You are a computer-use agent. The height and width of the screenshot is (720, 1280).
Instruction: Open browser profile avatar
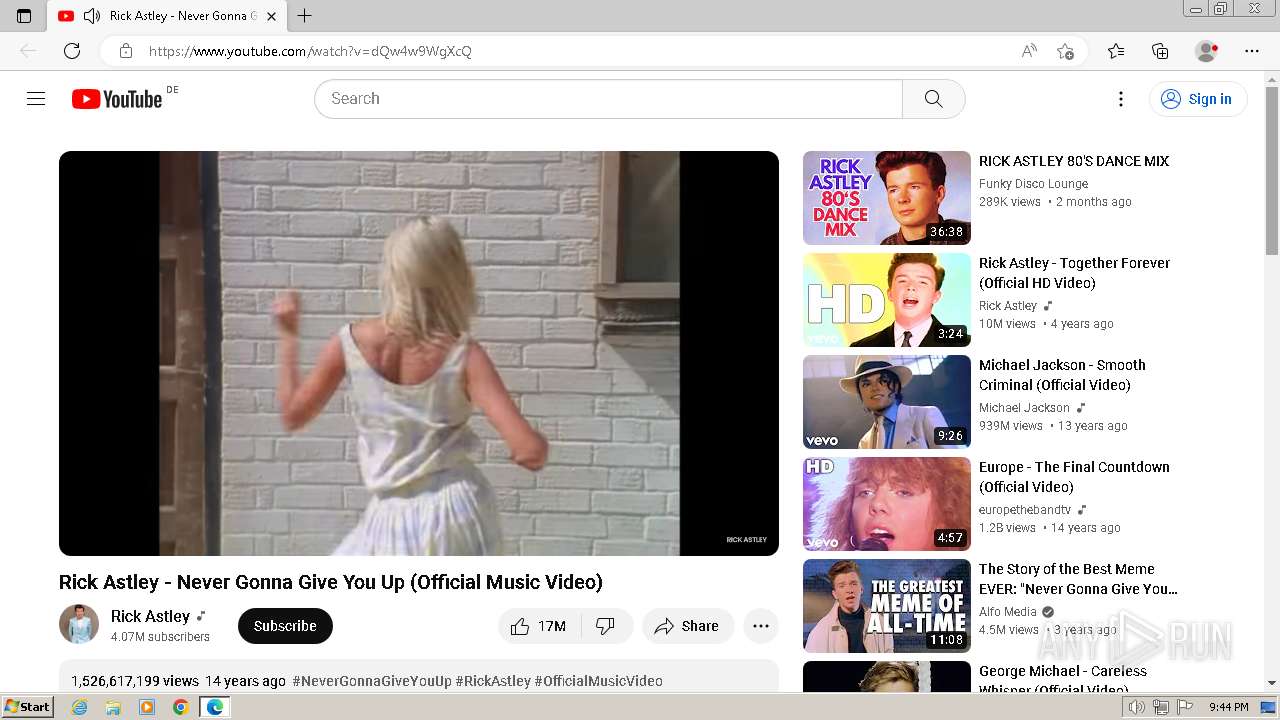point(1207,51)
